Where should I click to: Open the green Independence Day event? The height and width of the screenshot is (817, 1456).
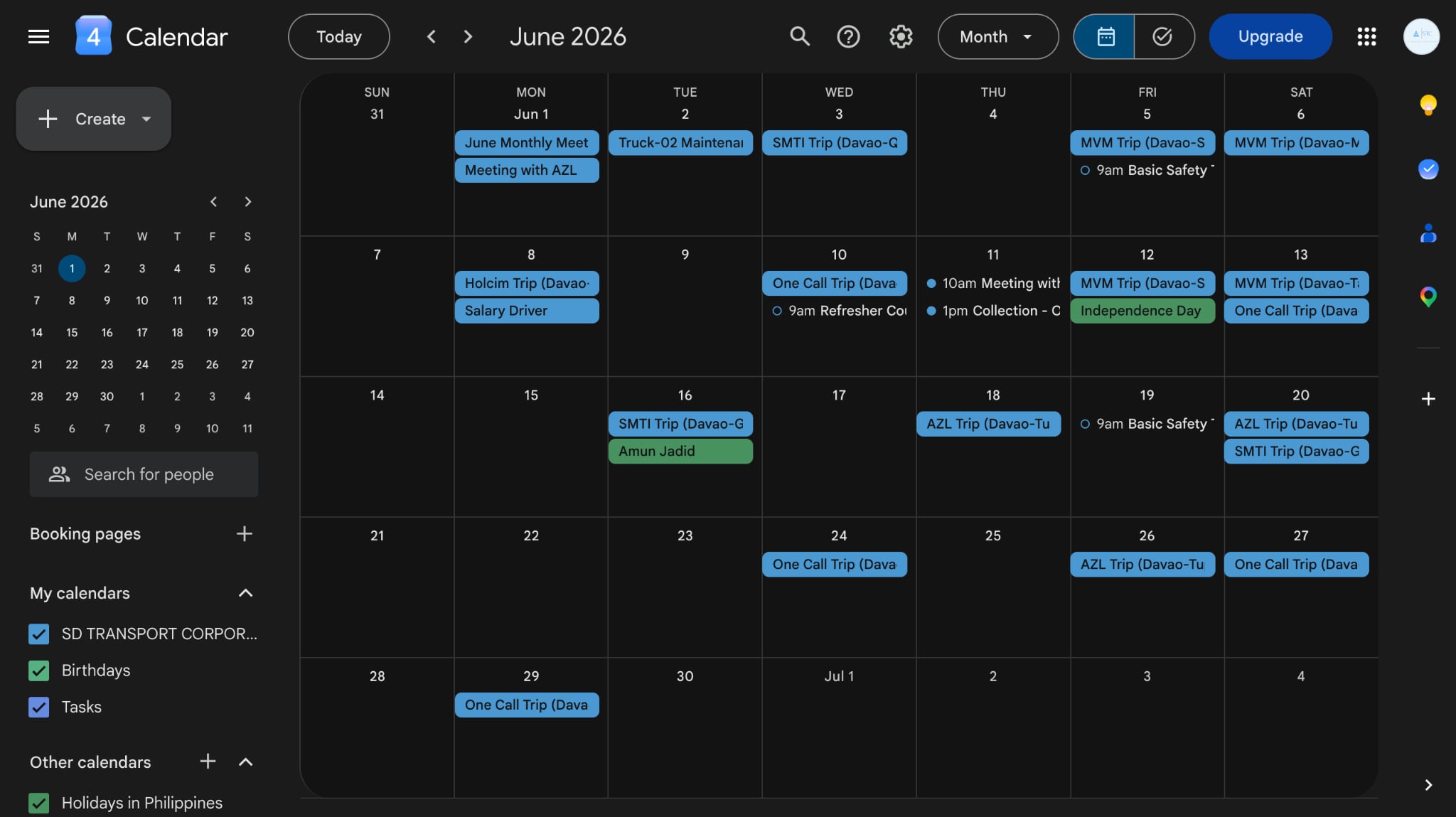pyautogui.click(x=1142, y=311)
